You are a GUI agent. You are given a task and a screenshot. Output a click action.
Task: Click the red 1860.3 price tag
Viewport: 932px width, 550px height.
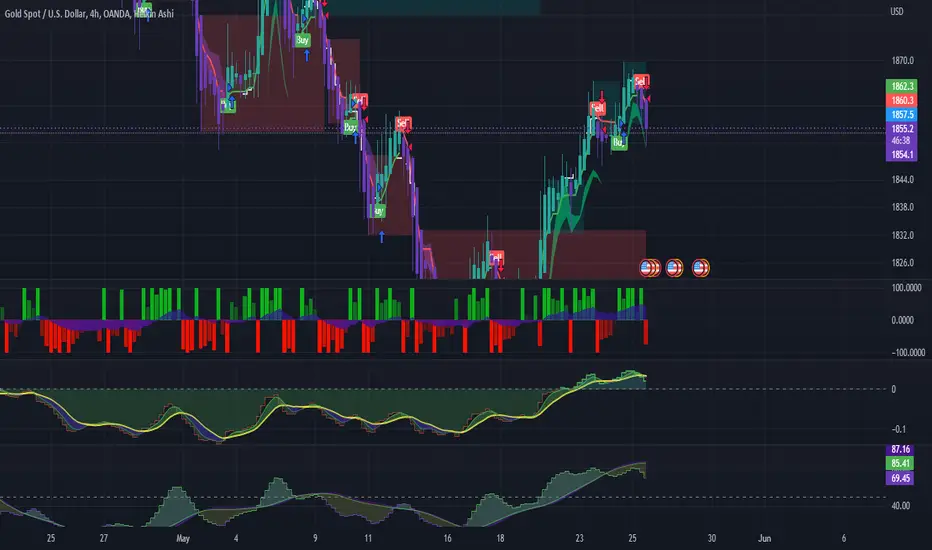click(902, 100)
